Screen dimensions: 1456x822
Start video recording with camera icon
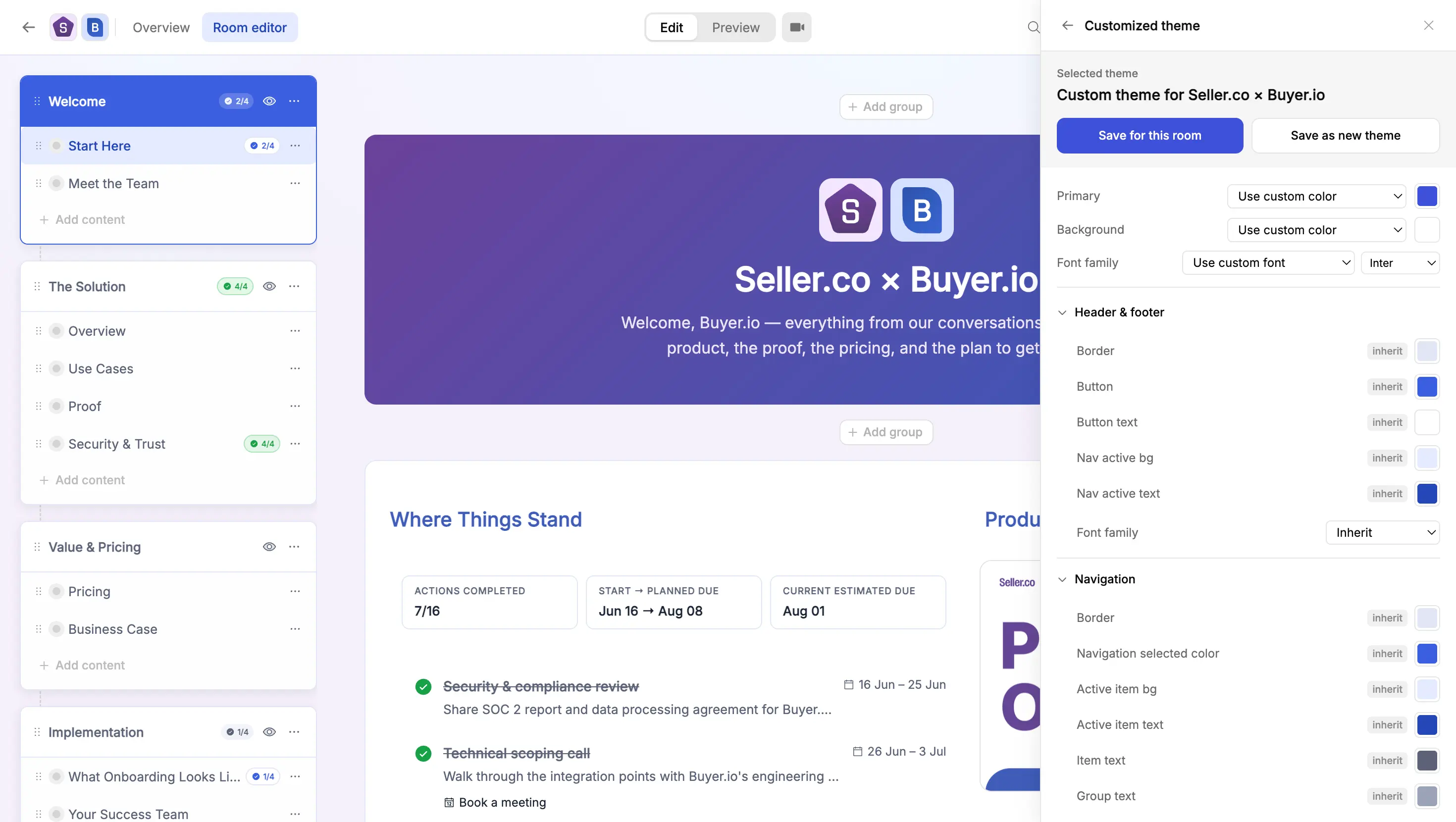[796, 27]
